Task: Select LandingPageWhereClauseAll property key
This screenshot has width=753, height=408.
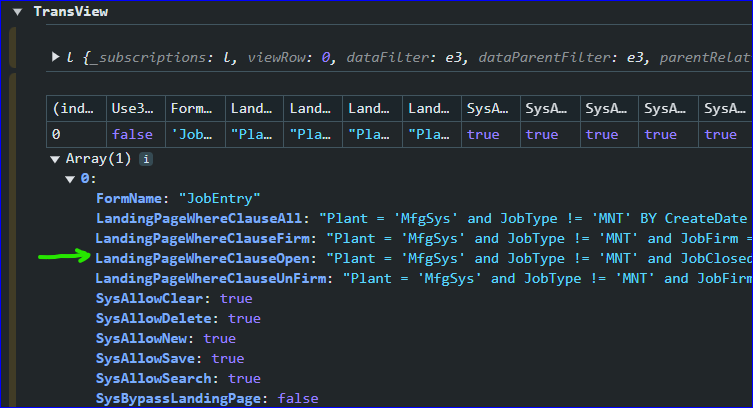Action: pos(199,219)
